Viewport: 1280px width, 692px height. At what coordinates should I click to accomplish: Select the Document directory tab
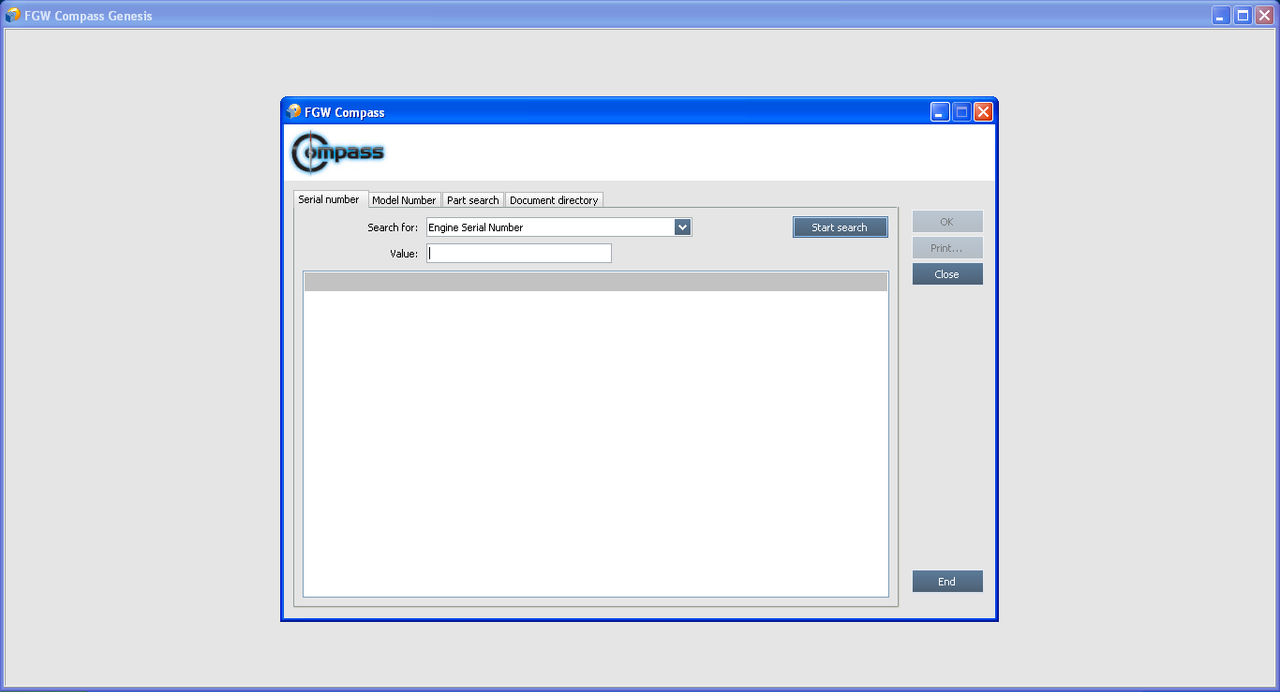point(554,200)
